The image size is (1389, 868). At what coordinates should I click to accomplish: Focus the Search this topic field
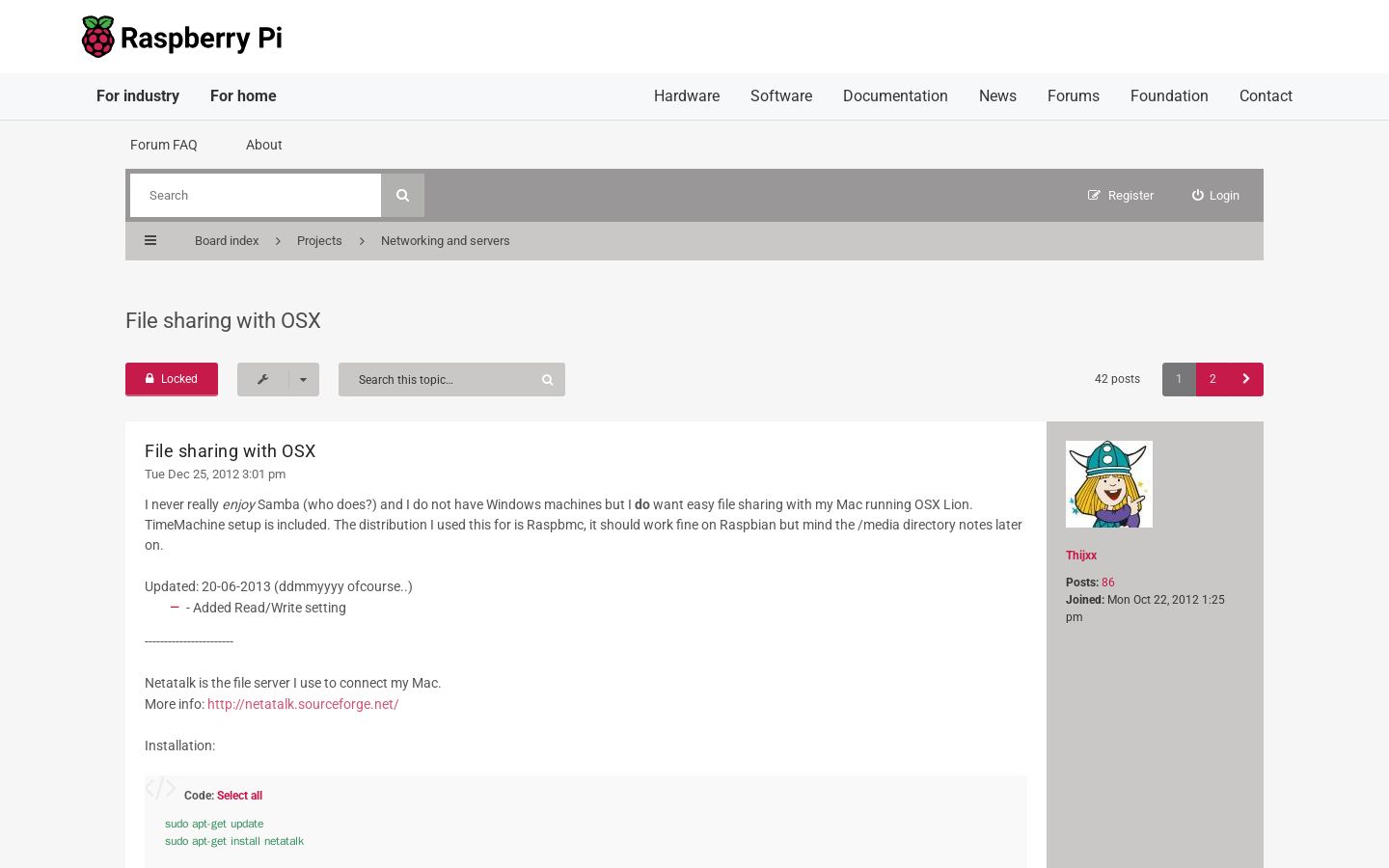tap(435, 380)
